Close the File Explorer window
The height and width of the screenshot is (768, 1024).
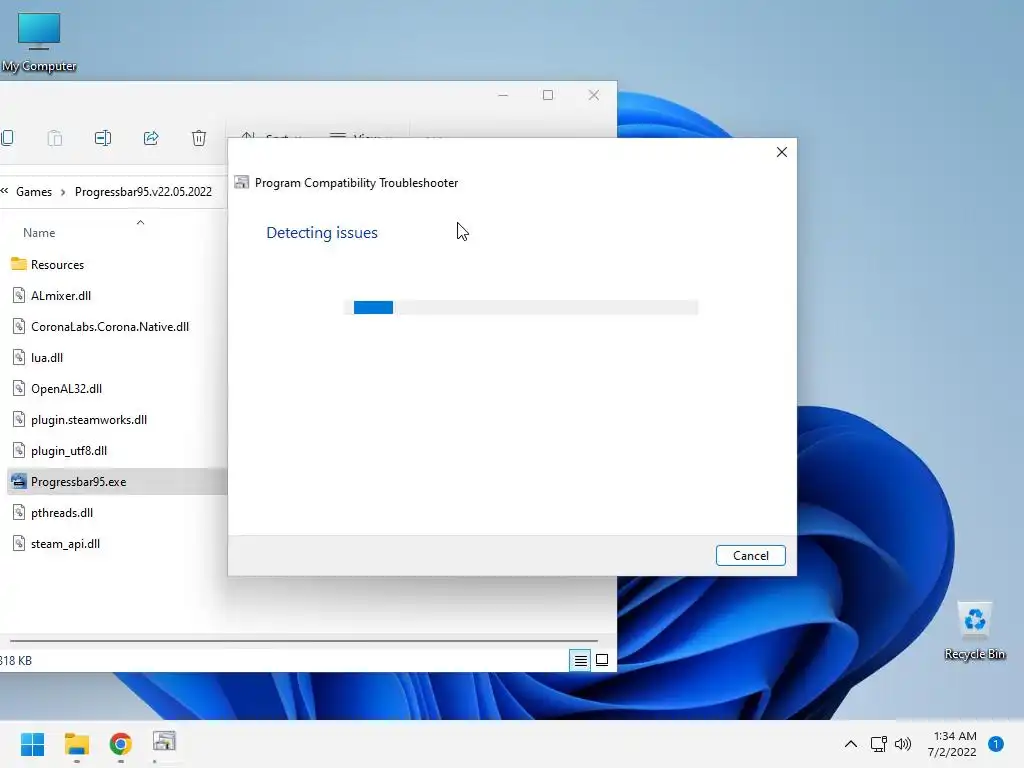pyautogui.click(x=594, y=95)
